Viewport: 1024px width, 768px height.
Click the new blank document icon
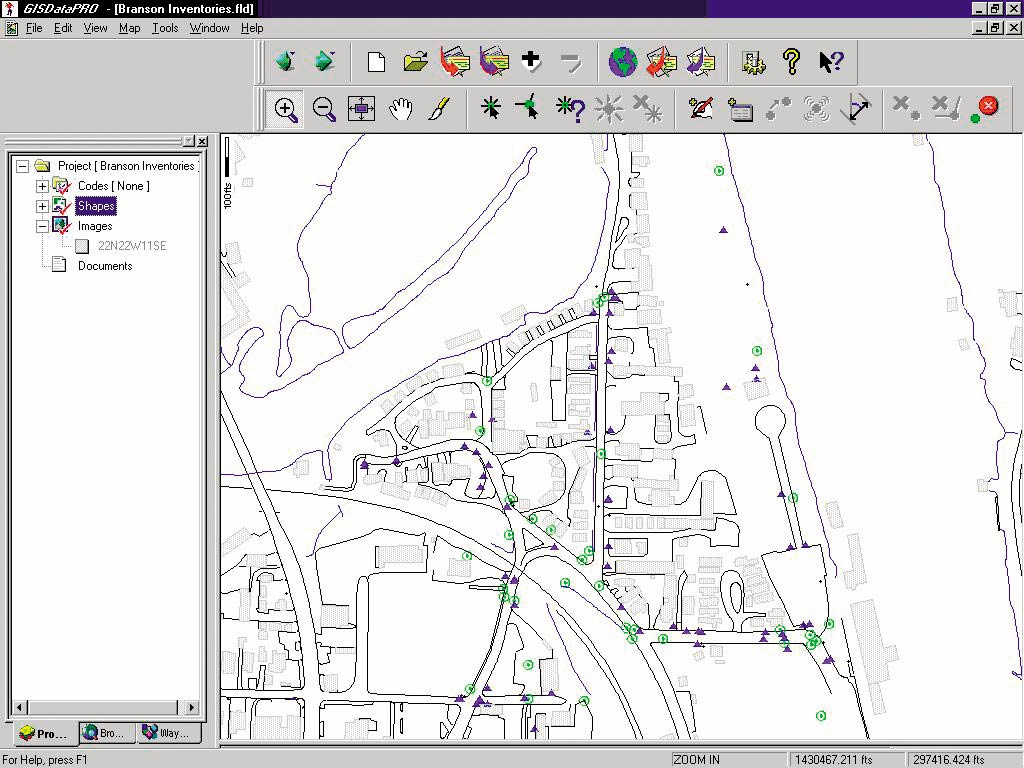pos(377,62)
